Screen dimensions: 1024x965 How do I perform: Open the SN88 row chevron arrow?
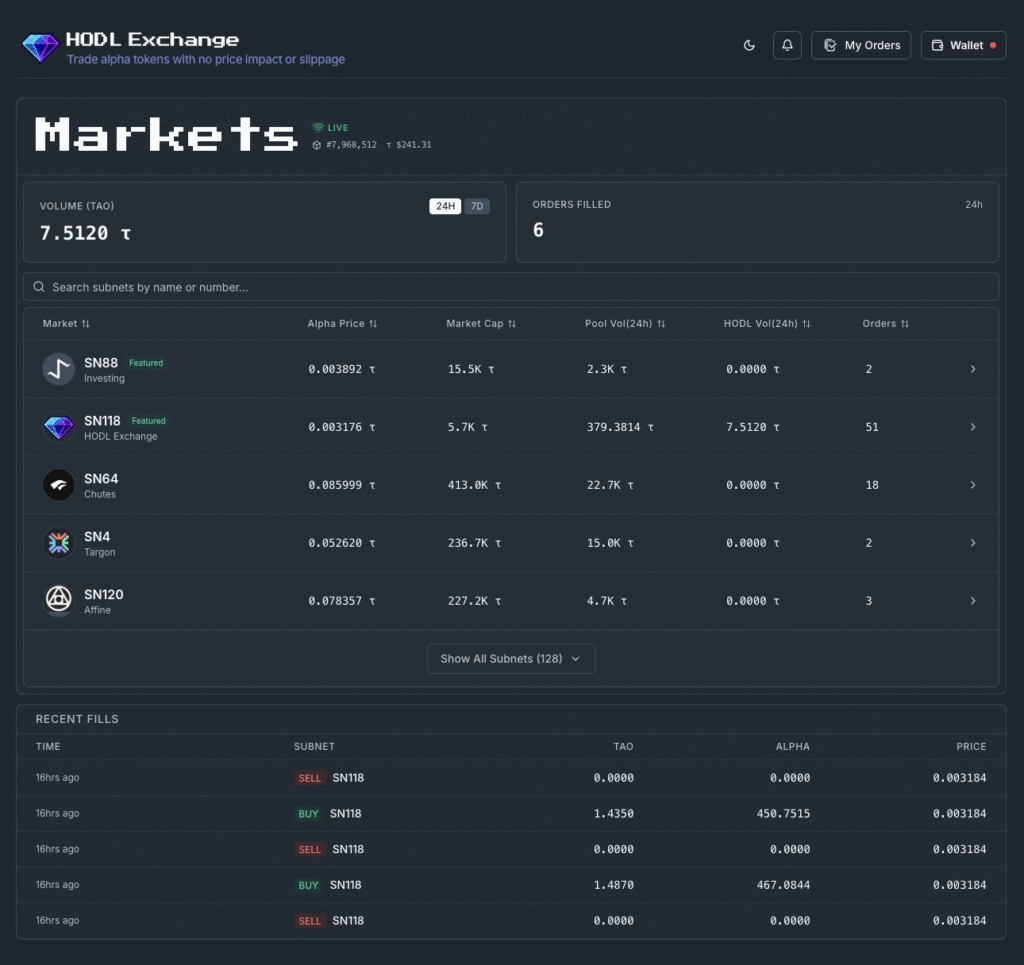click(x=973, y=369)
